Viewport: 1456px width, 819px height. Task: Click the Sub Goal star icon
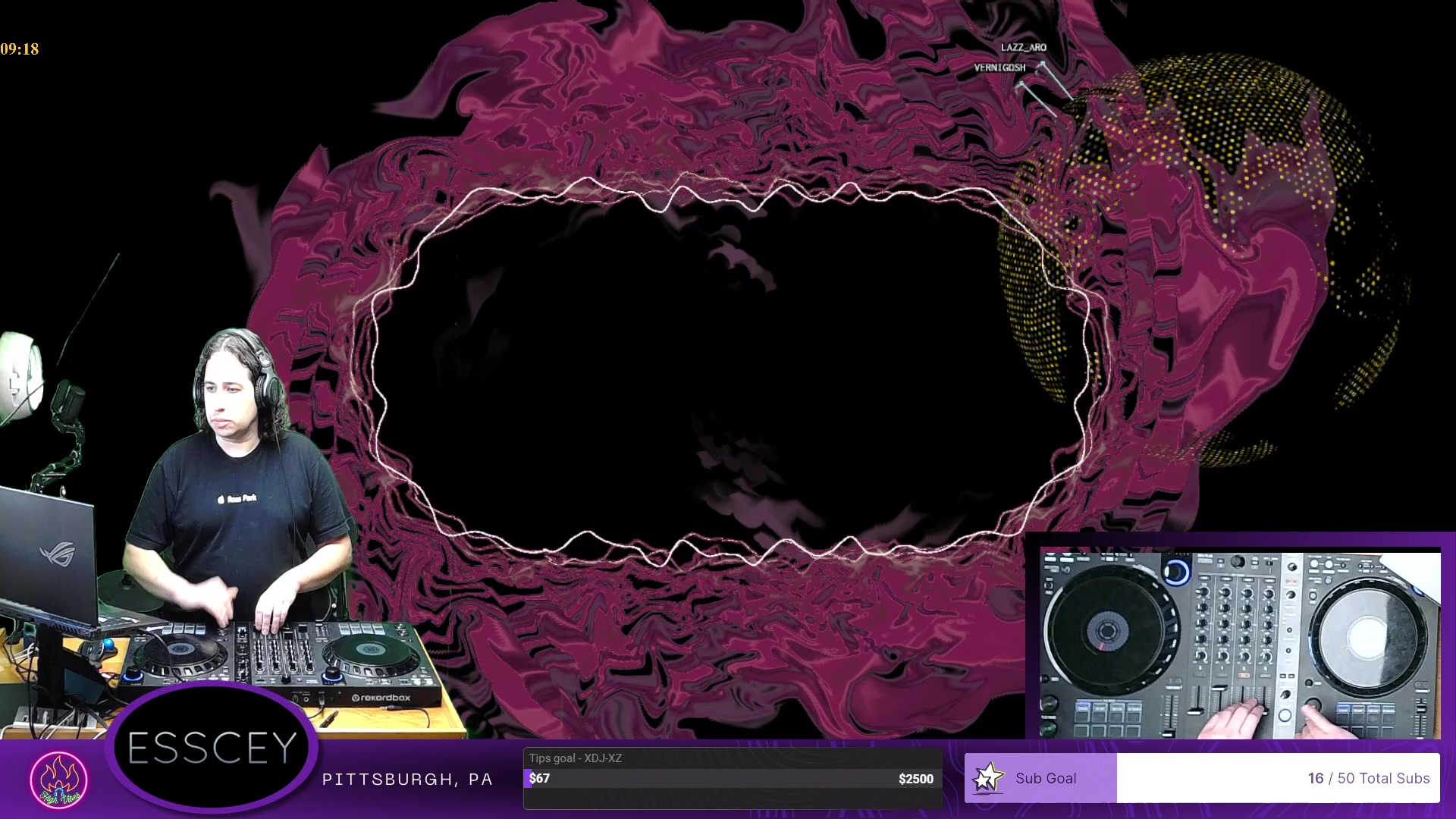[987, 778]
